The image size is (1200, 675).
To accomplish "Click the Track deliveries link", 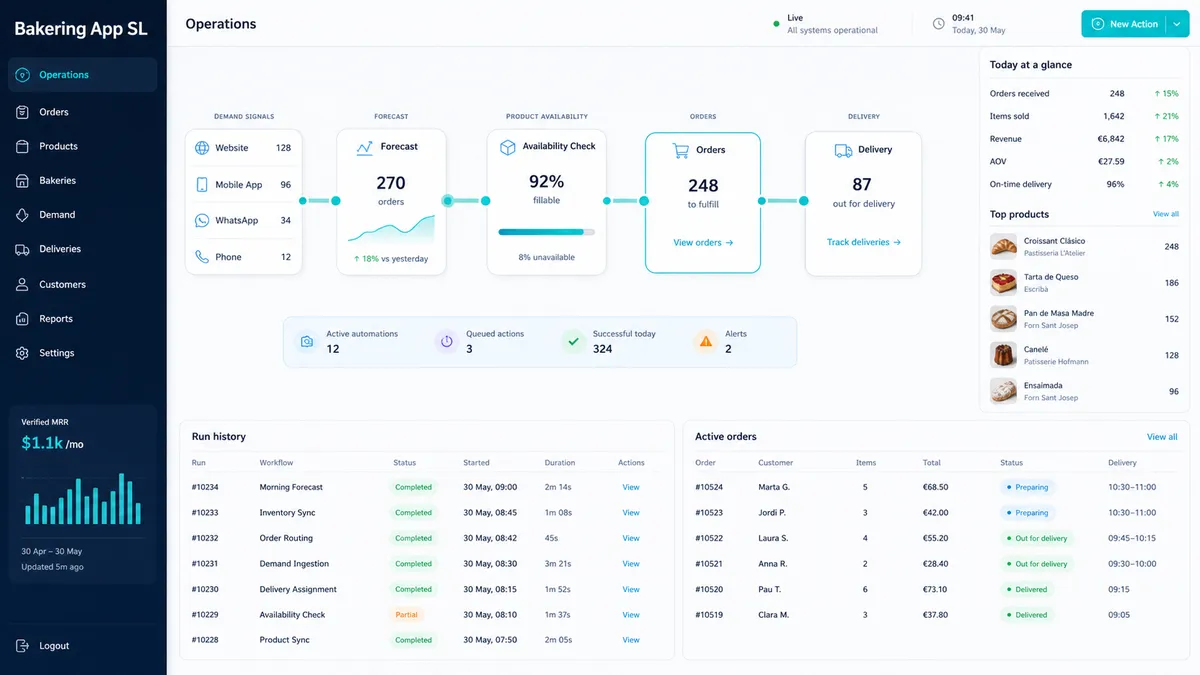I will (864, 242).
